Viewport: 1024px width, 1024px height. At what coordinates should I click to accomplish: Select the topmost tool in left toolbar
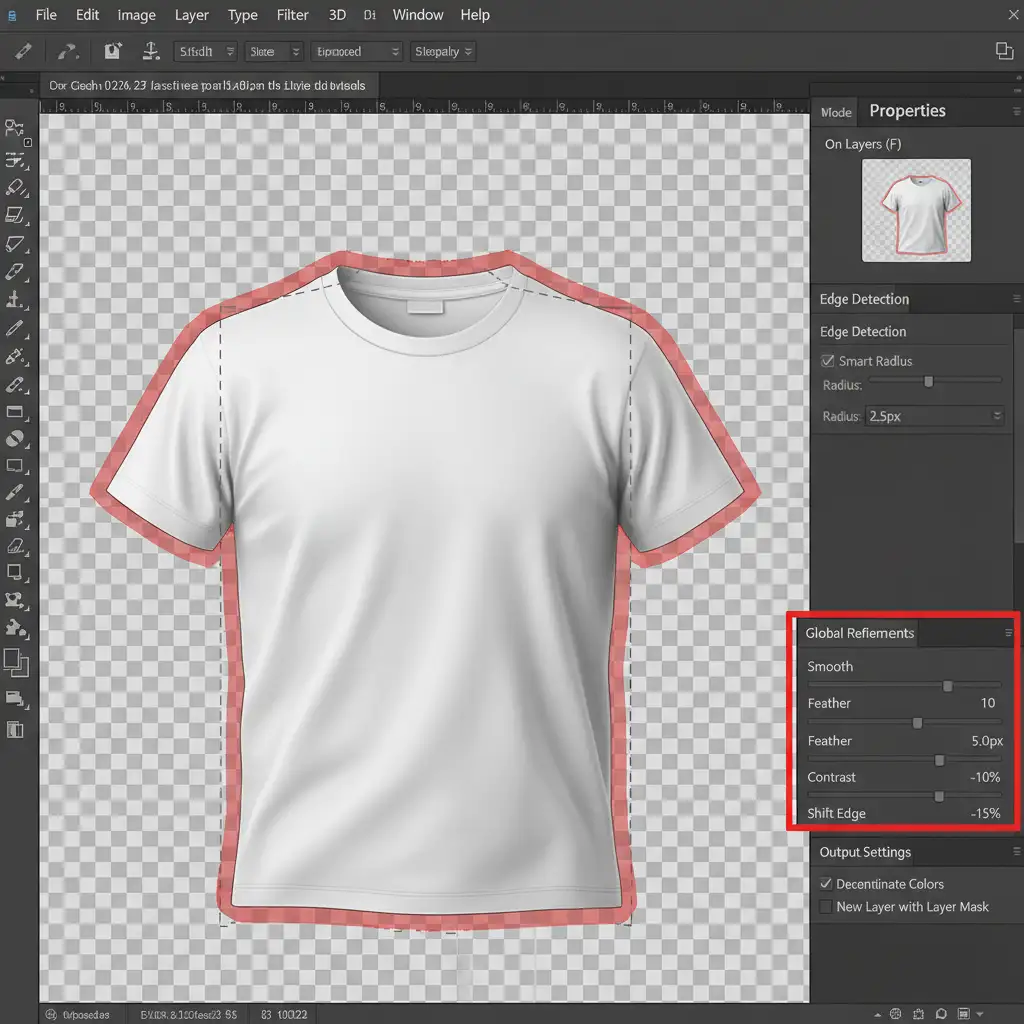[14, 128]
